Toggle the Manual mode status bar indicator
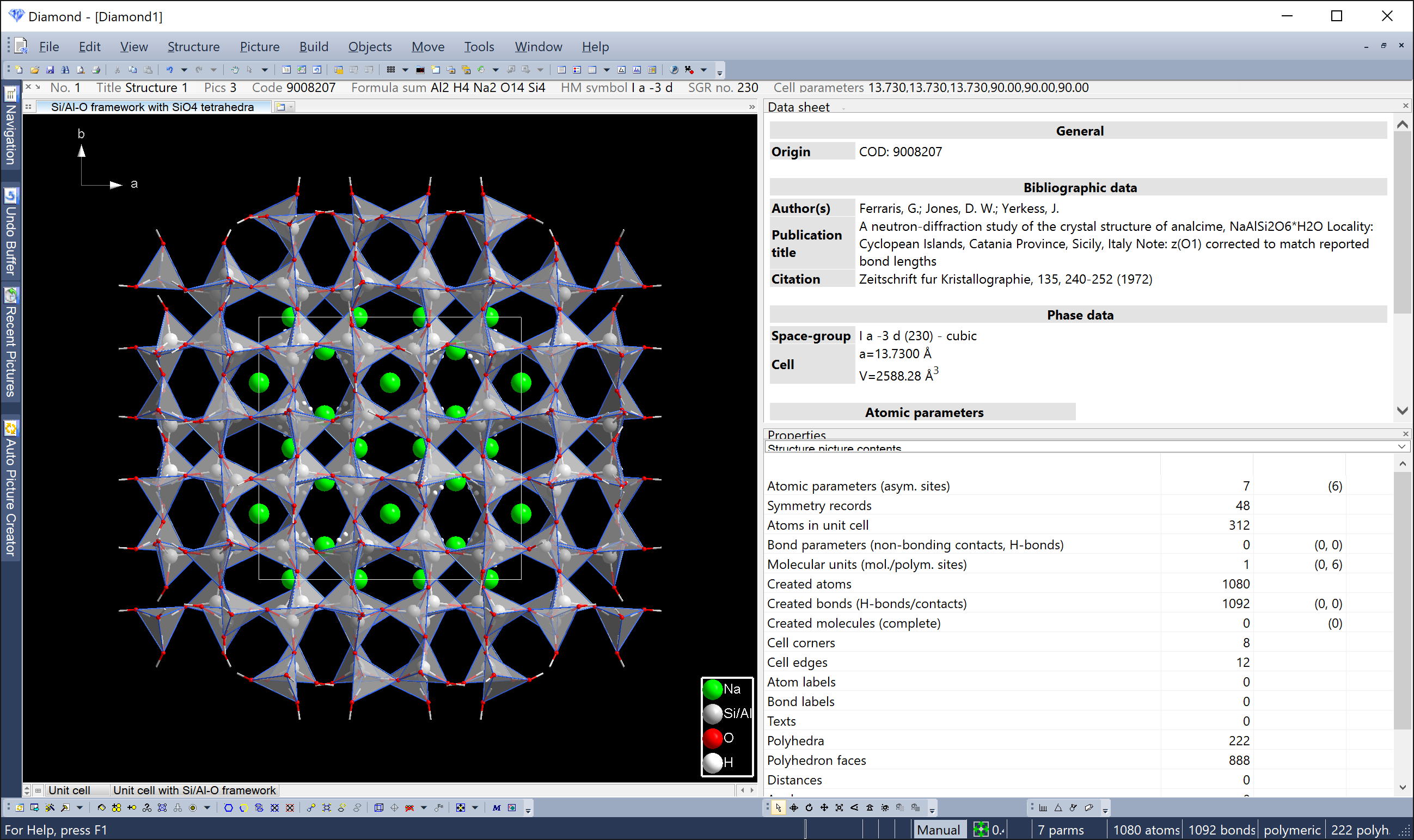 938,830
